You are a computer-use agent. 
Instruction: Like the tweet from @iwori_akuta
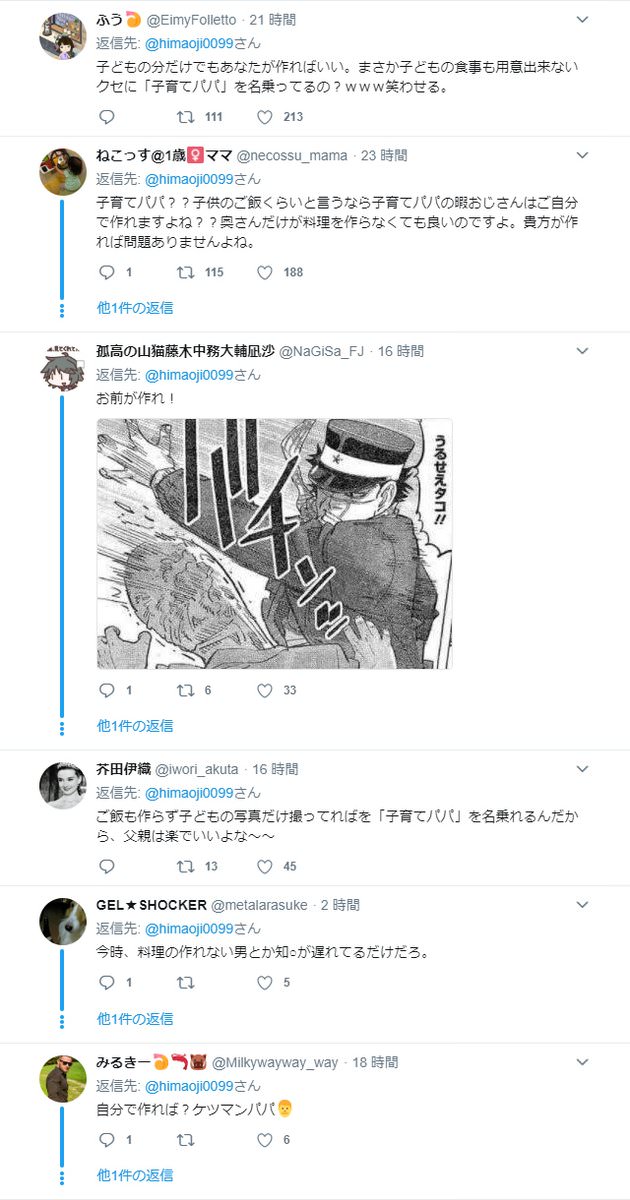265,866
